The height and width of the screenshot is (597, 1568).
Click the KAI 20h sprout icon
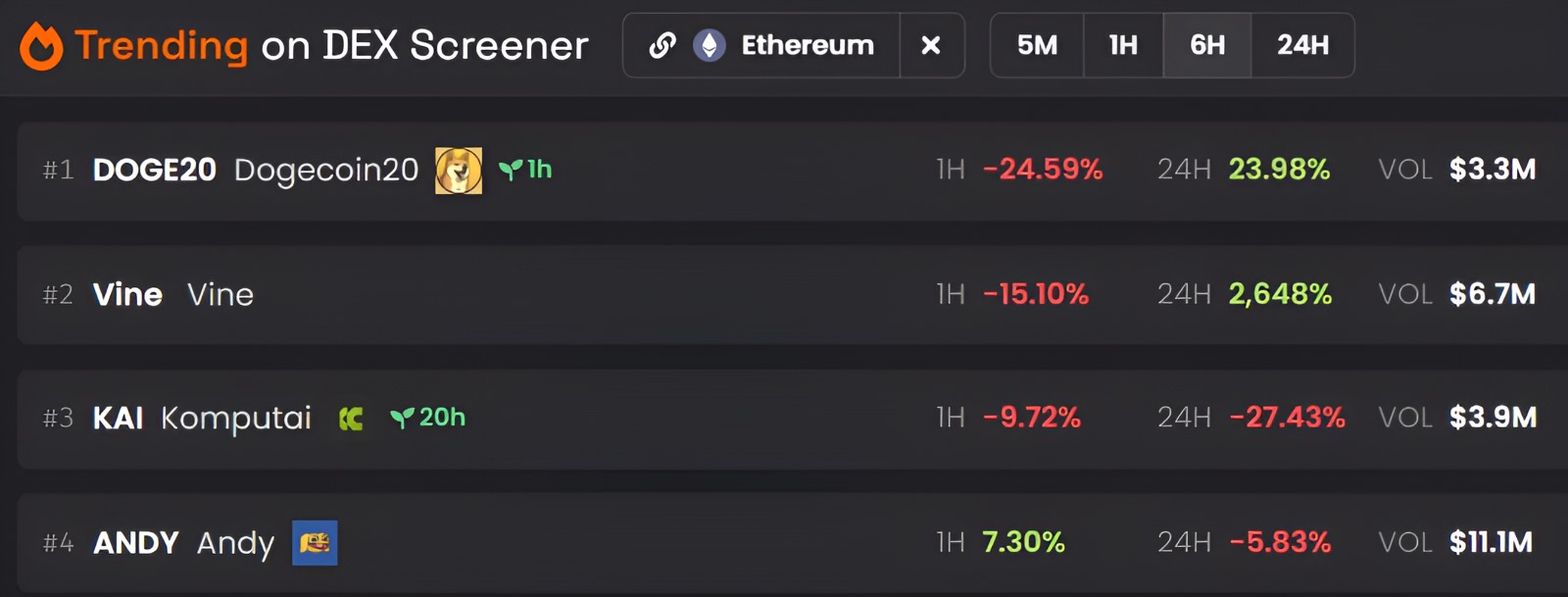click(x=402, y=419)
